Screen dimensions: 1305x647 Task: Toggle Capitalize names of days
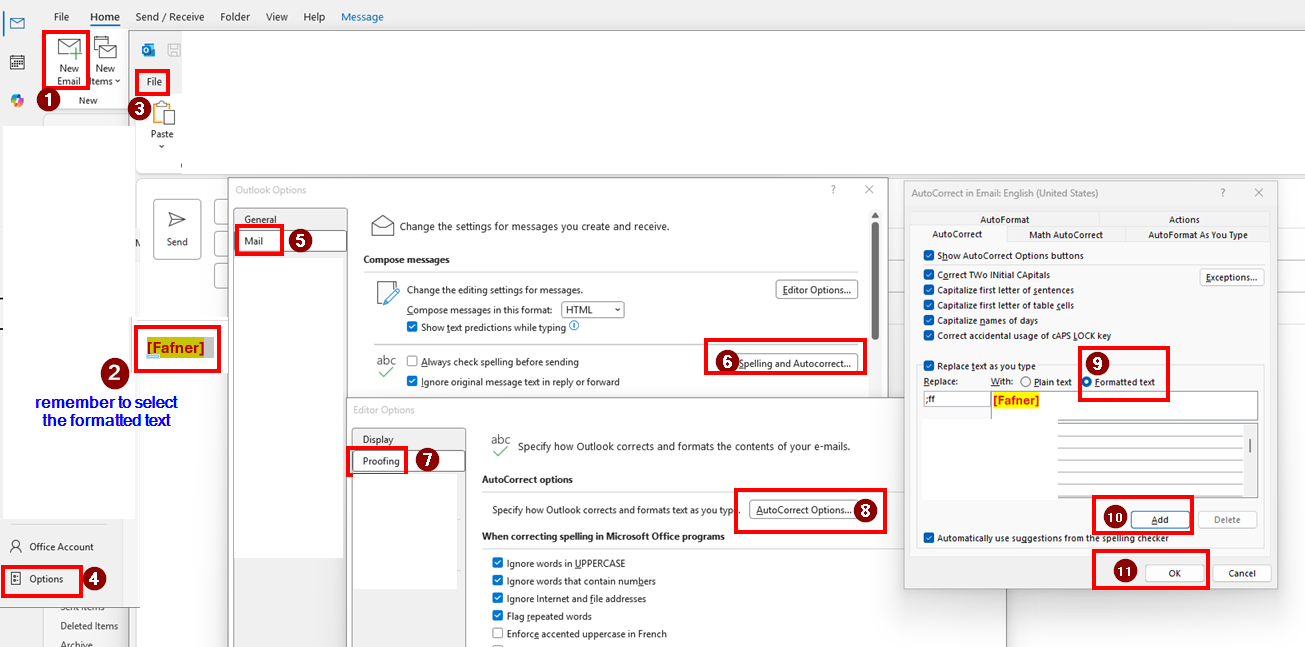930,321
